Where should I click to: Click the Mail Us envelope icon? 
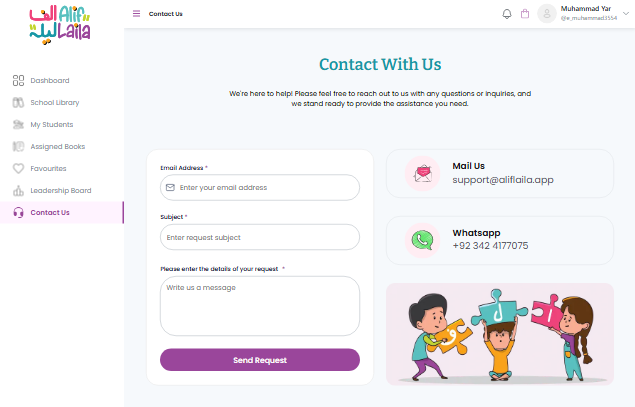[x=422, y=174]
